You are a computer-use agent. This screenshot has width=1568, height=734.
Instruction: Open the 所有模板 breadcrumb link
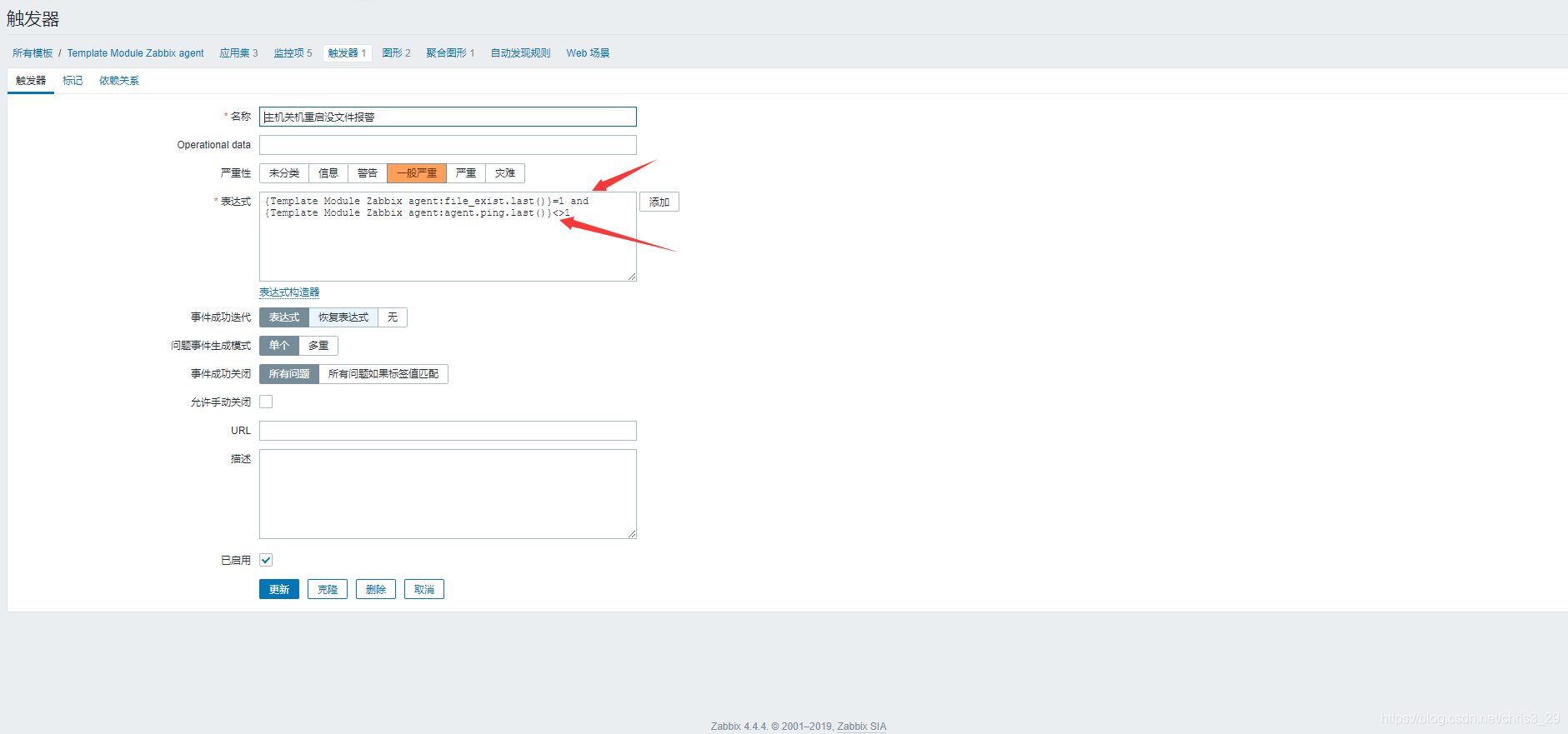click(x=33, y=53)
